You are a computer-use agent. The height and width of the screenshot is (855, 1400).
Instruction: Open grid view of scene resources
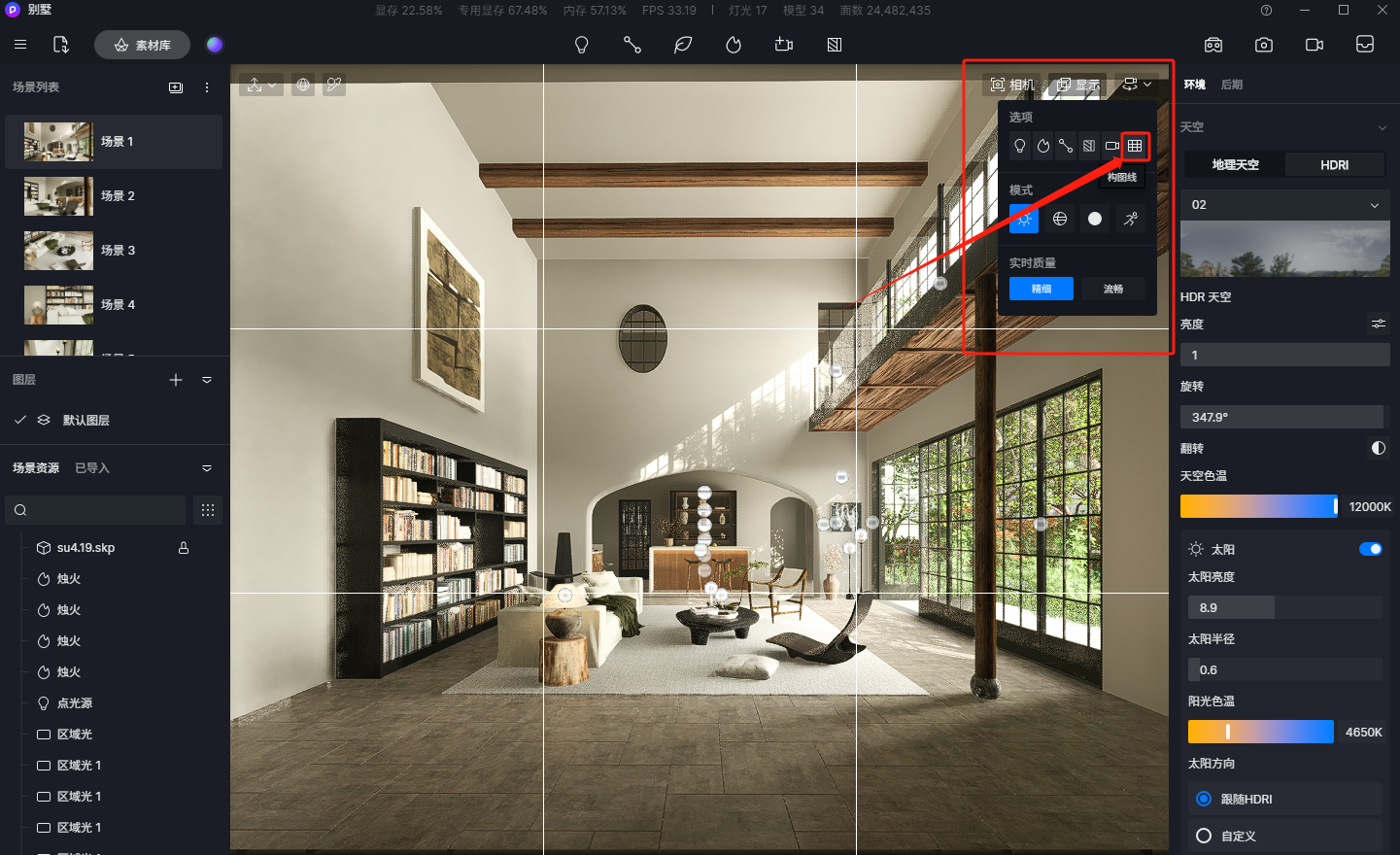coord(207,510)
